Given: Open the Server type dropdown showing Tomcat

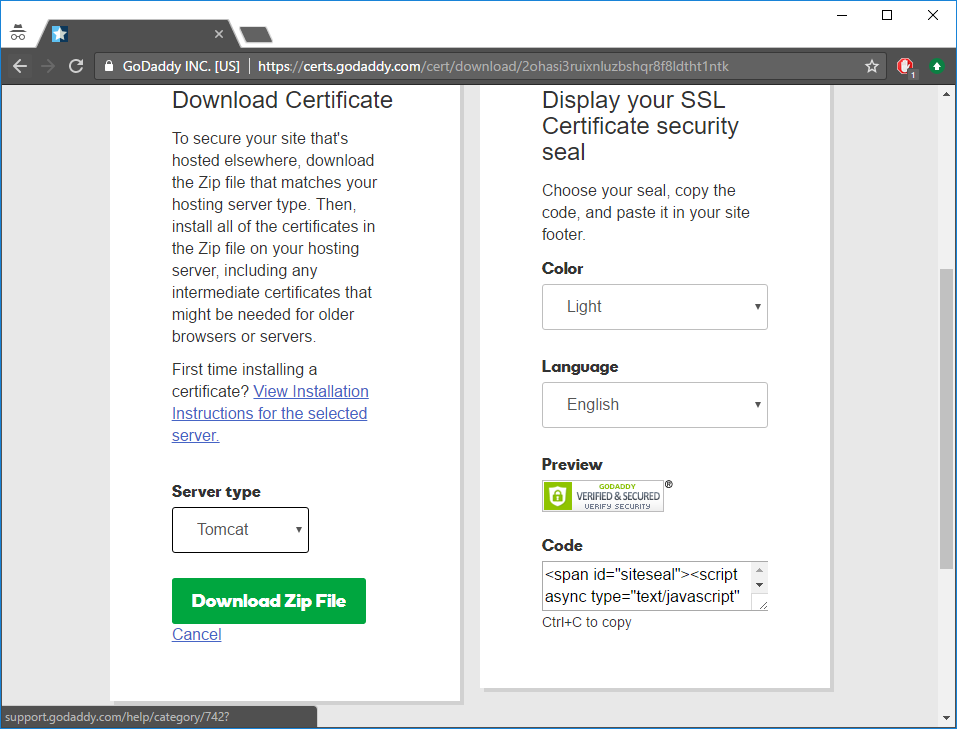Looking at the screenshot, I should (240, 530).
